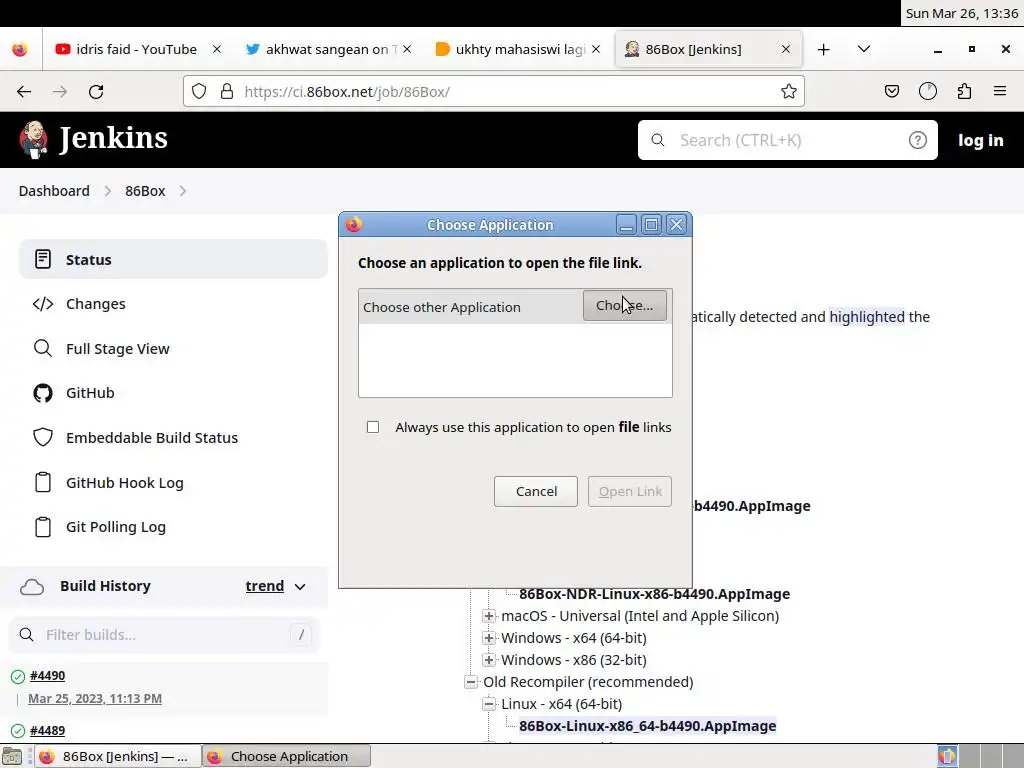Bookmark this page with the star icon
The image size is (1024, 768).
pyautogui.click(x=789, y=91)
